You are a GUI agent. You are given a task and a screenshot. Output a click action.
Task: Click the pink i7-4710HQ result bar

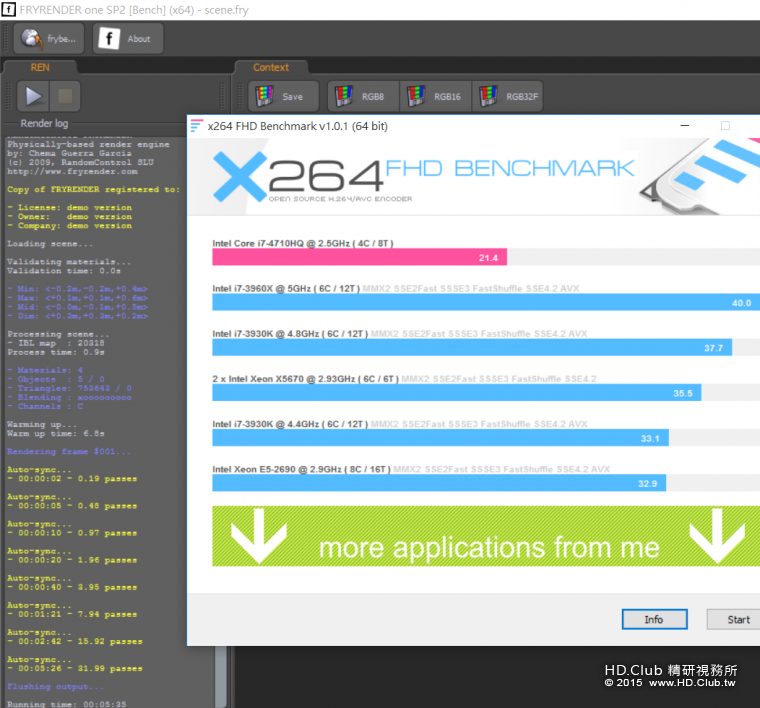[359, 257]
